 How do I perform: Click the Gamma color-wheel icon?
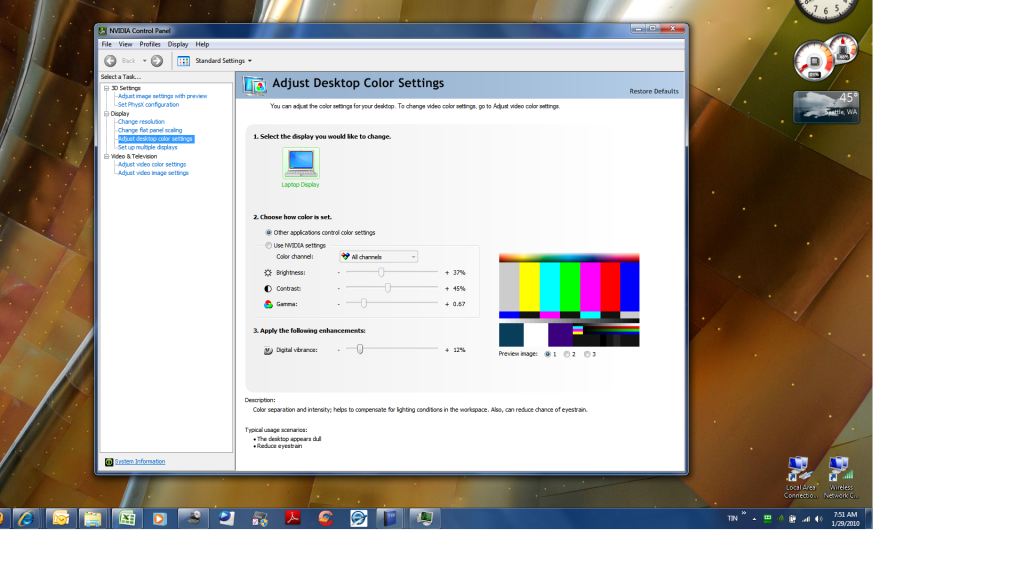(x=268, y=304)
